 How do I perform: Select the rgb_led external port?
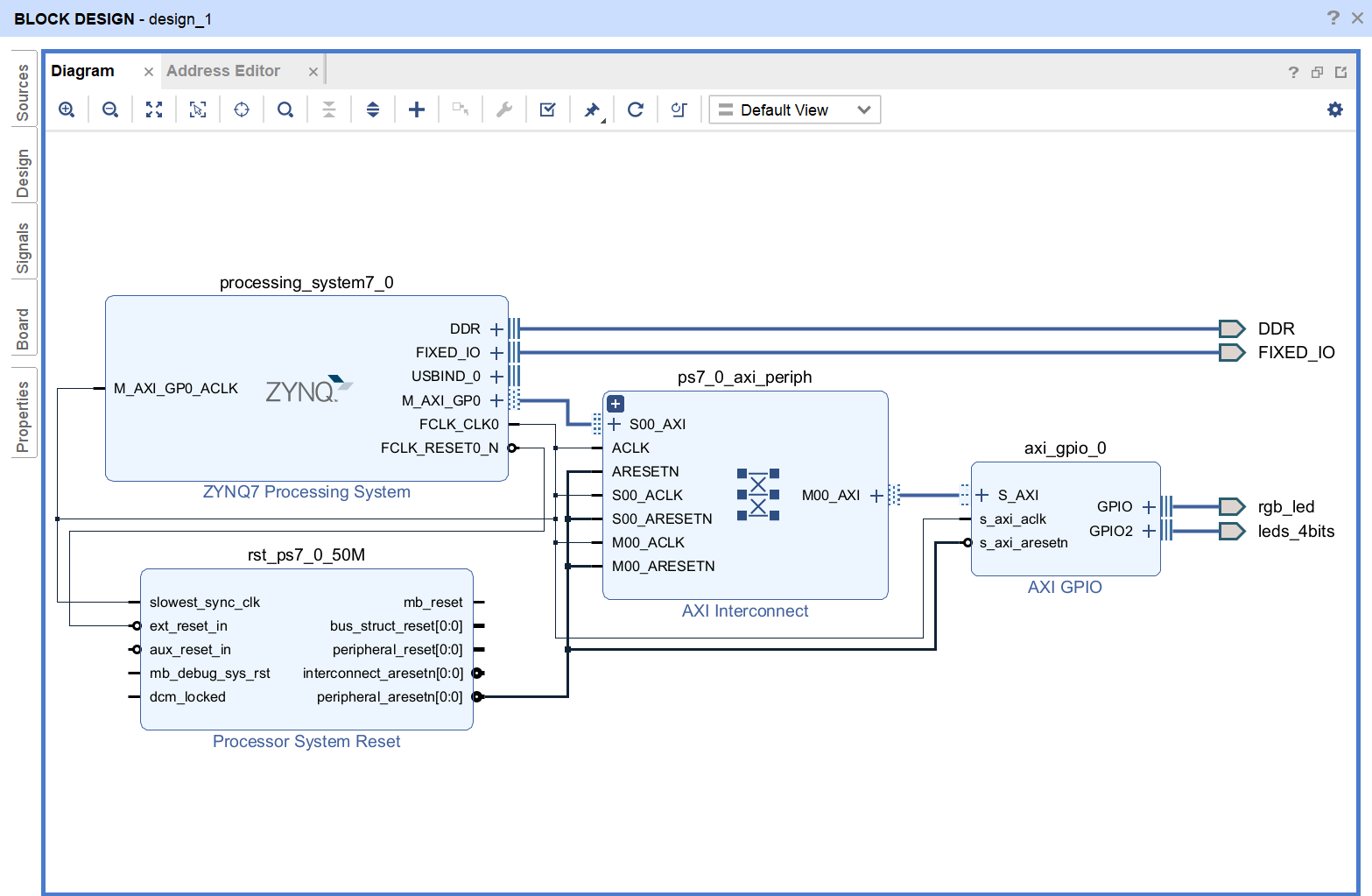[x=1232, y=506]
